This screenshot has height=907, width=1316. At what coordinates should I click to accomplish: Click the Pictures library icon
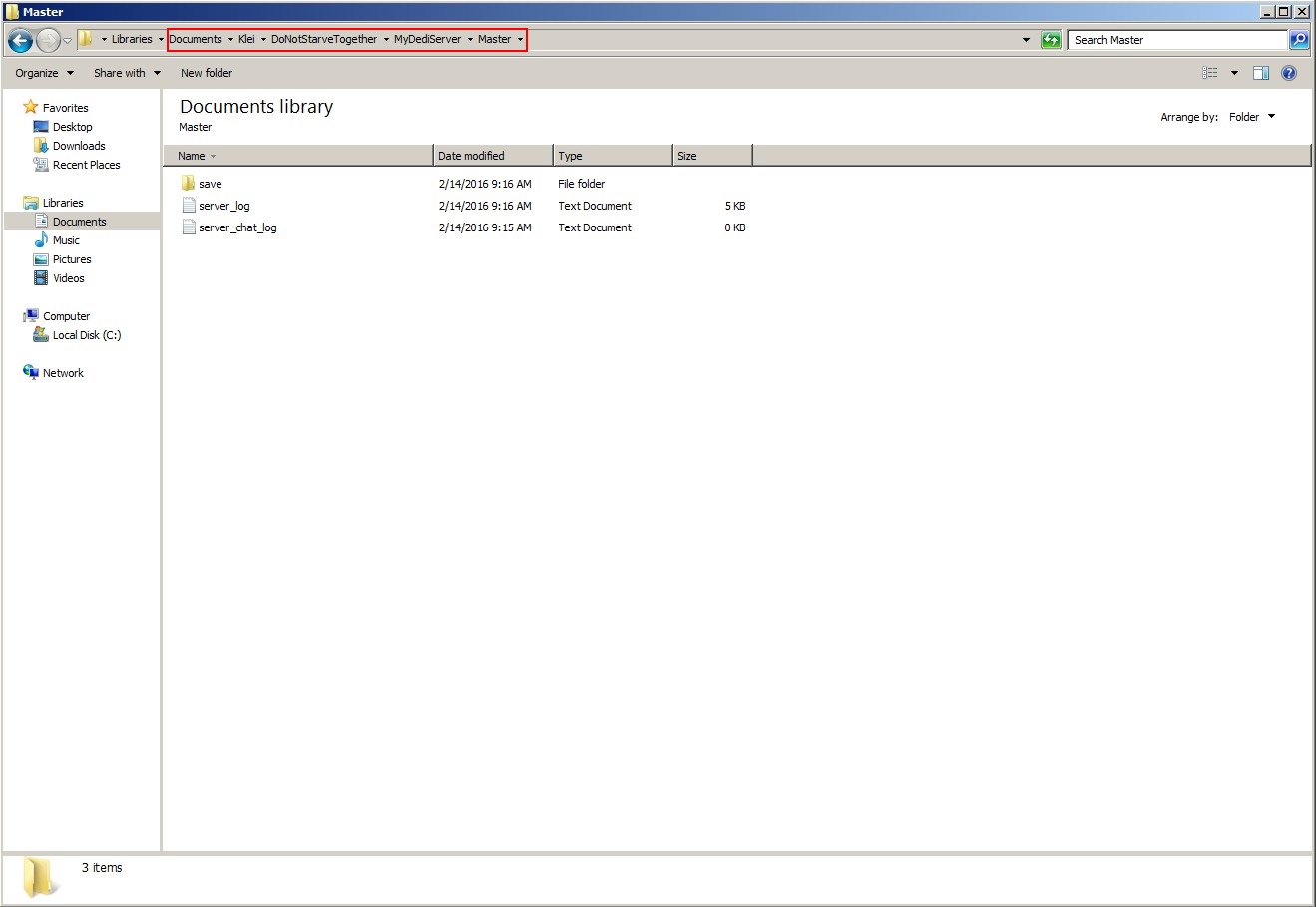[41, 259]
